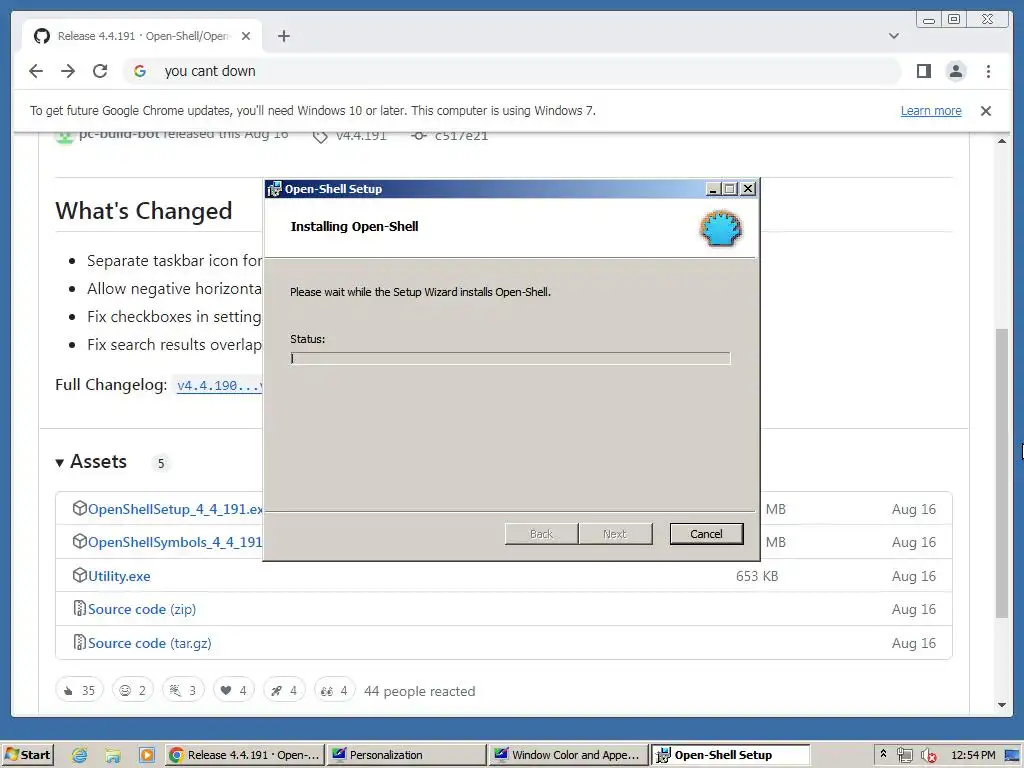Click the Google icon in address bar
This screenshot has width=1024, height=768.
tap(140, 71)
